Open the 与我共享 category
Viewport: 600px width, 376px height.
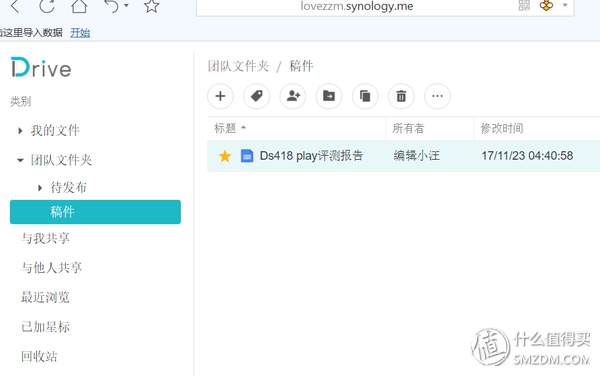(45, 238)
